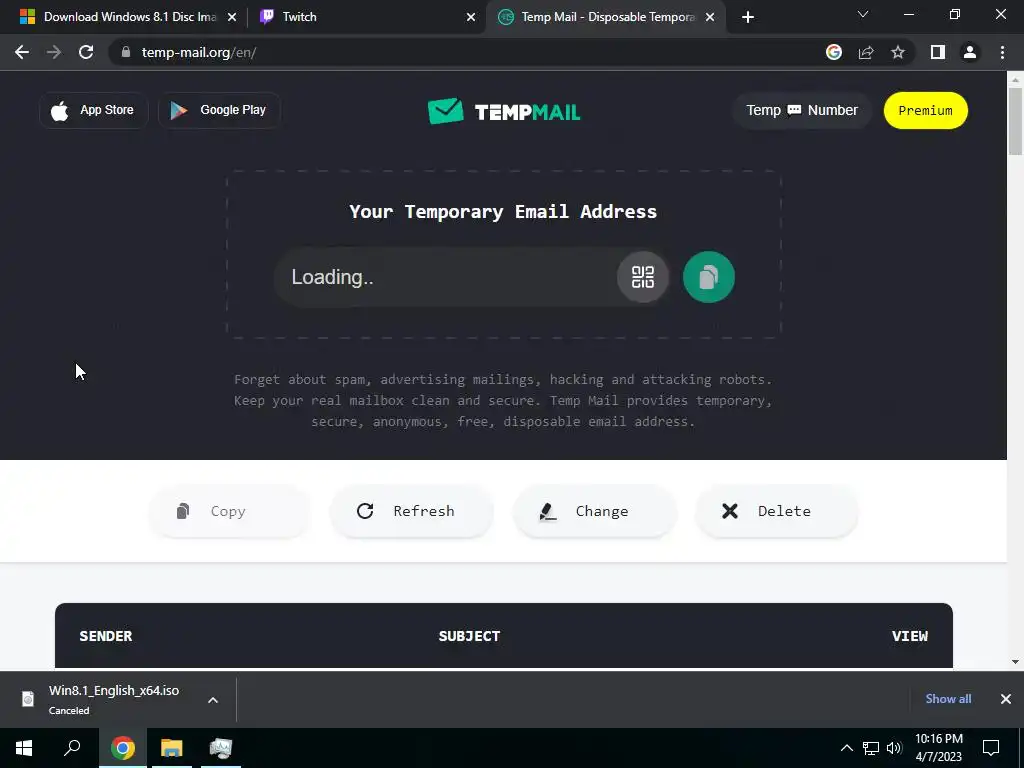
Task: Click the SENDER column header
Action: point(106,636)
